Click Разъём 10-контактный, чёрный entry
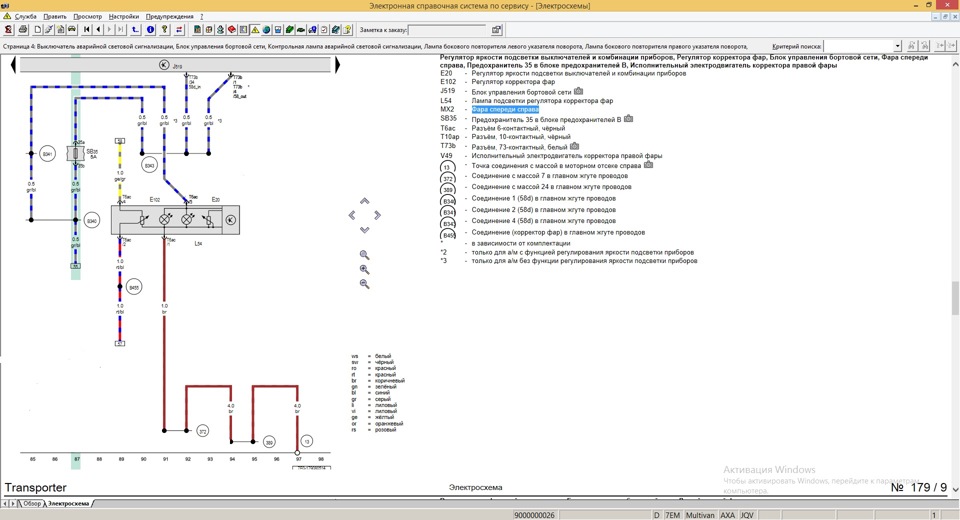The image size is (960, 520). [521, 137]
